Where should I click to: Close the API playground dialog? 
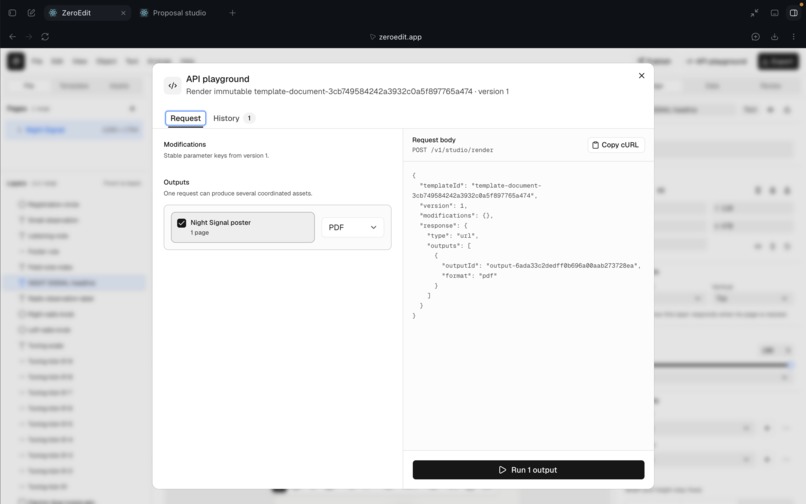(642, 76)
